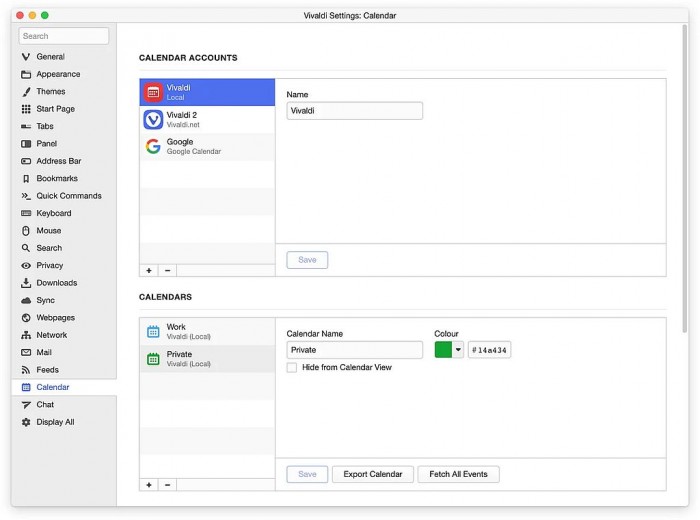Image resolution: width=700 pixels, height=520 pixels.
Task: Select Display All in the sidebar
Action: [x=55, y=422]
